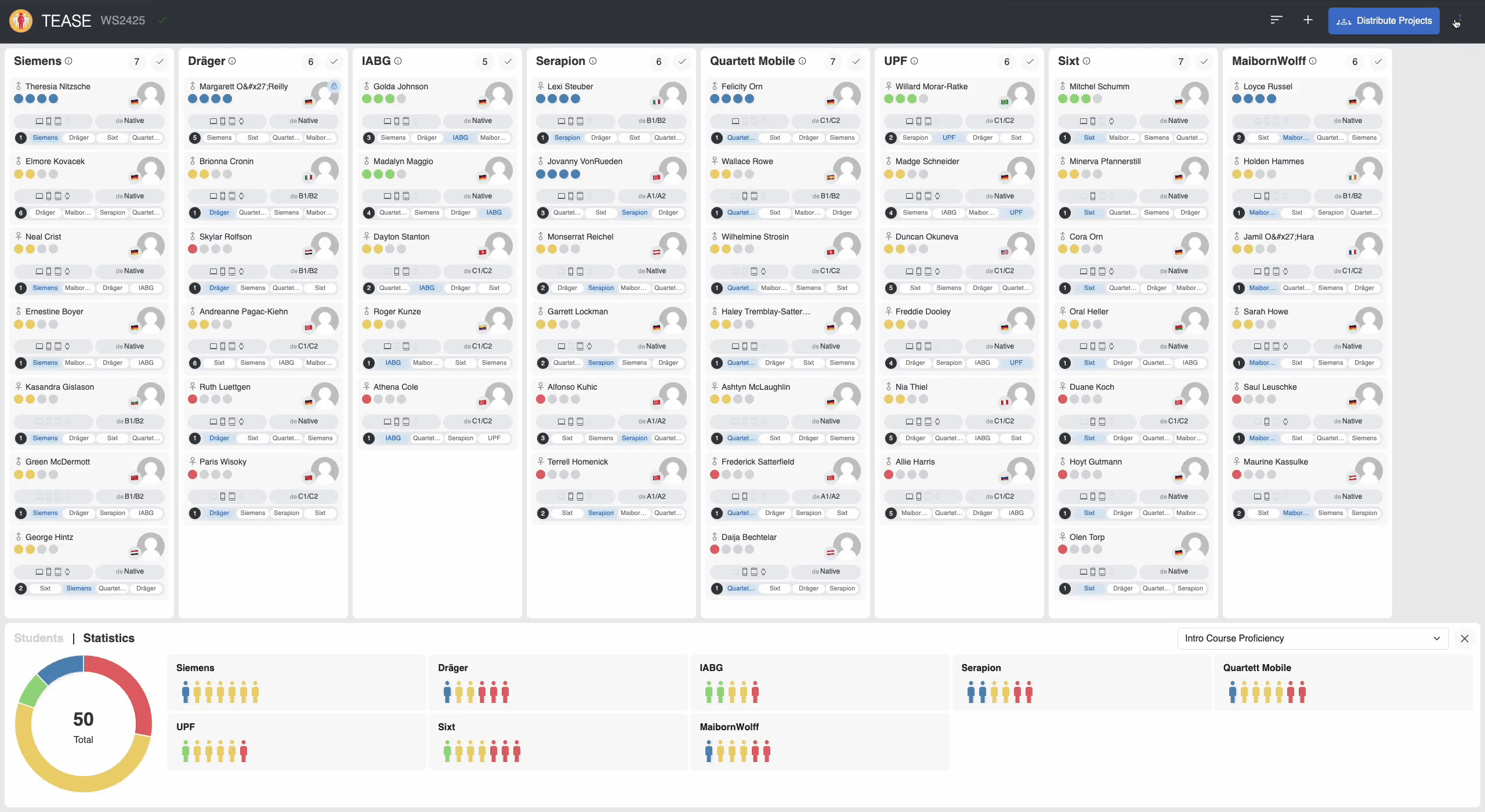
Task: Close the statistics panel with the X
Action: point(1465,638)
